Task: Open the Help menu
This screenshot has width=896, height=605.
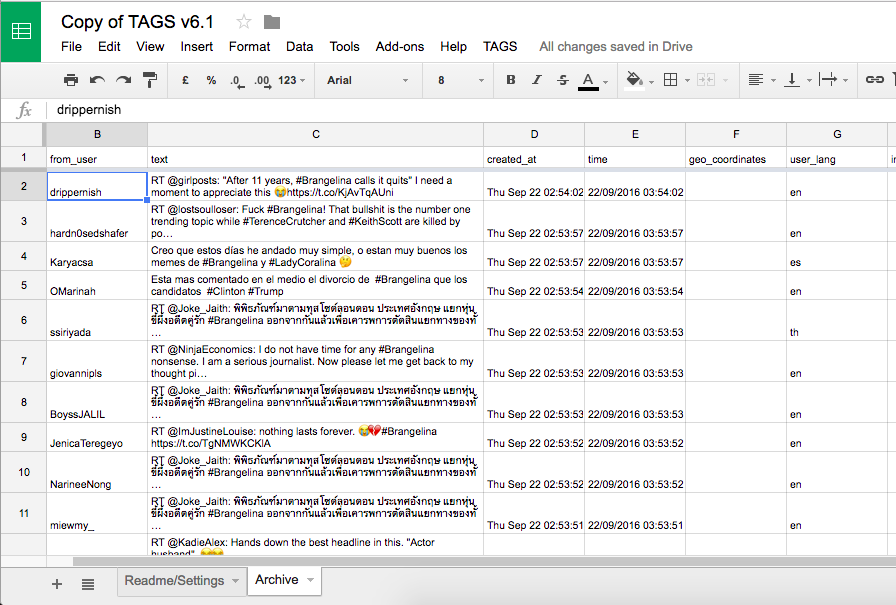Action: pos(453,47)
